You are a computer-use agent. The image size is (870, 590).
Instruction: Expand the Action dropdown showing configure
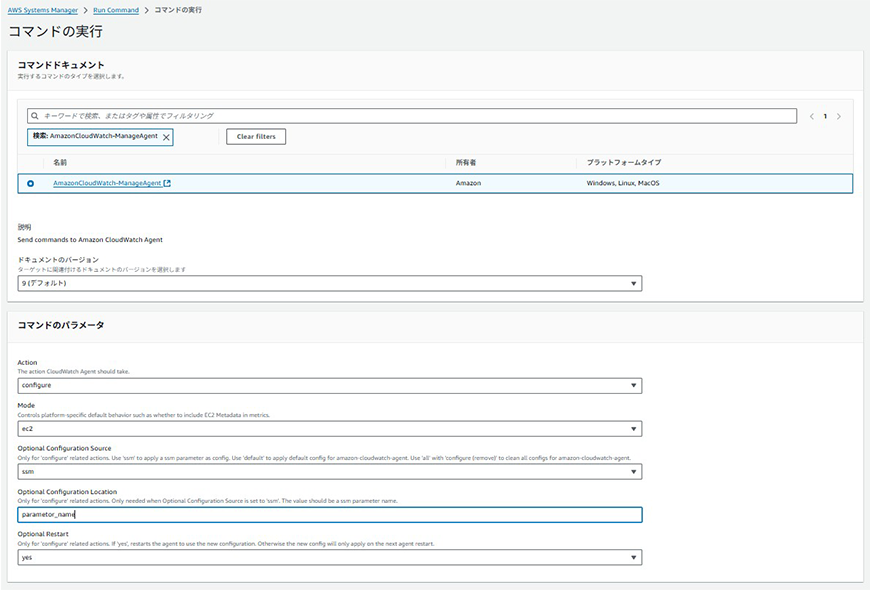tap(330, 385)
